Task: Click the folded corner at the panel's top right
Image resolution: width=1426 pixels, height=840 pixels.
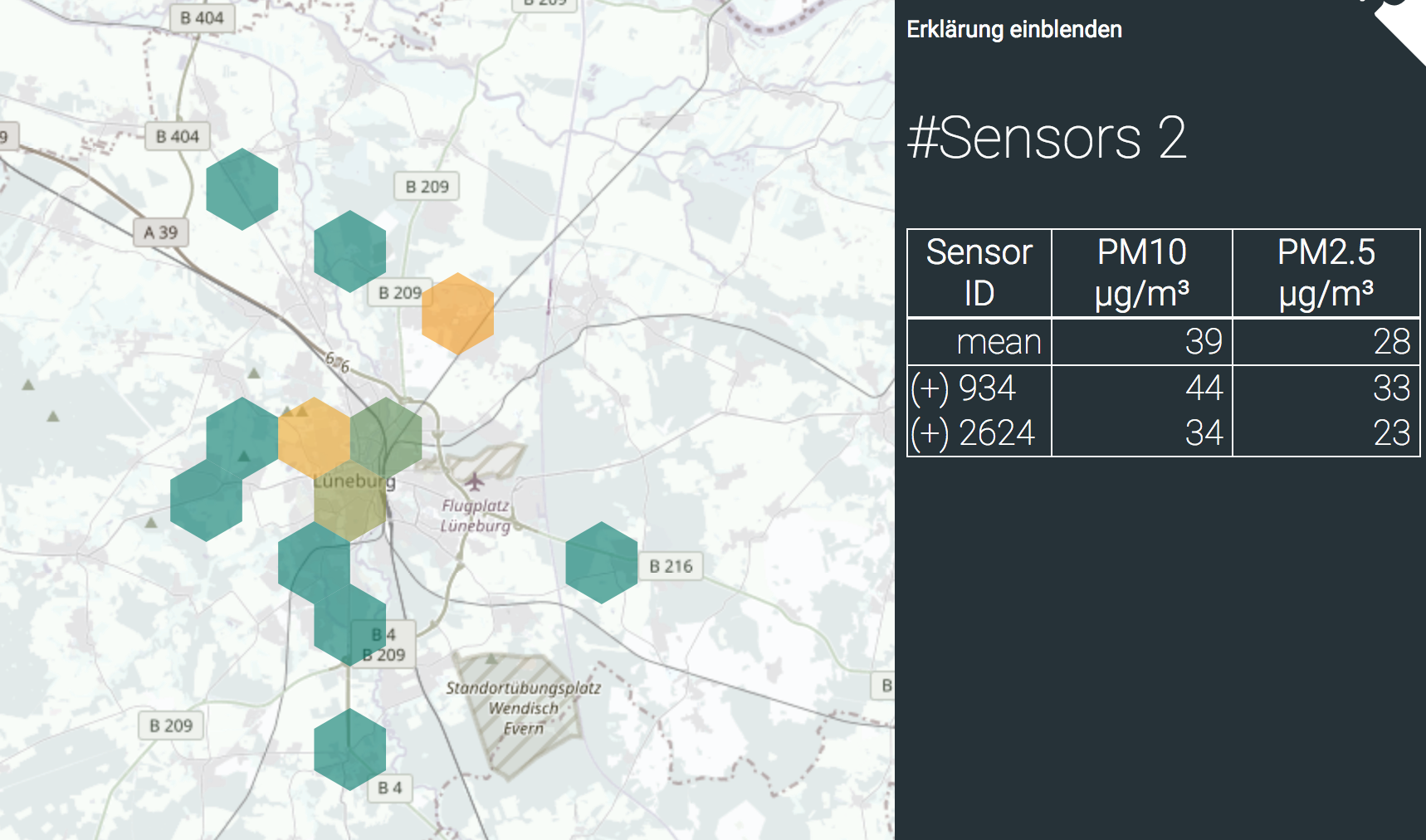Action: pyautogui.click(x=1401, y=25)
